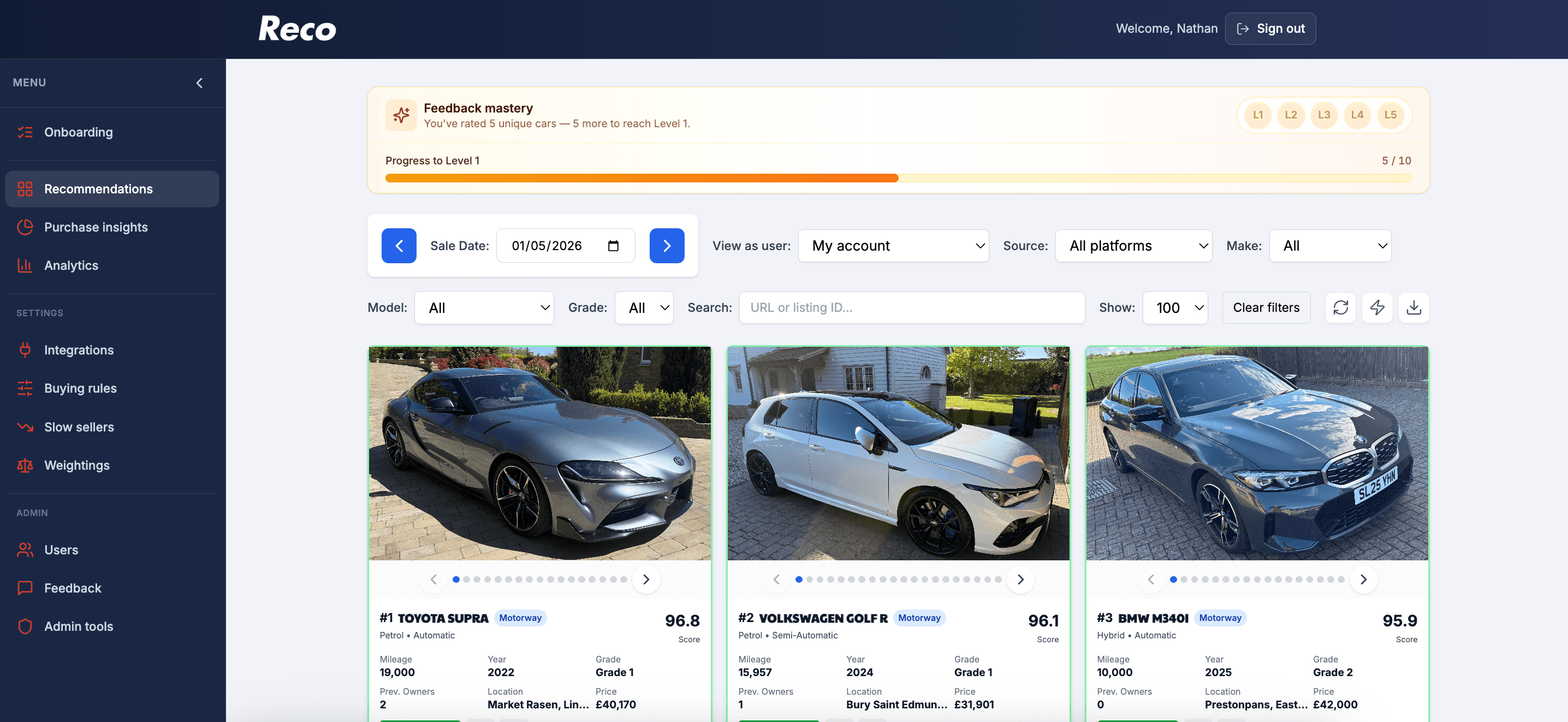
Task: Click the Welcome, Nathan greeting
Action: coord(1166,28)
